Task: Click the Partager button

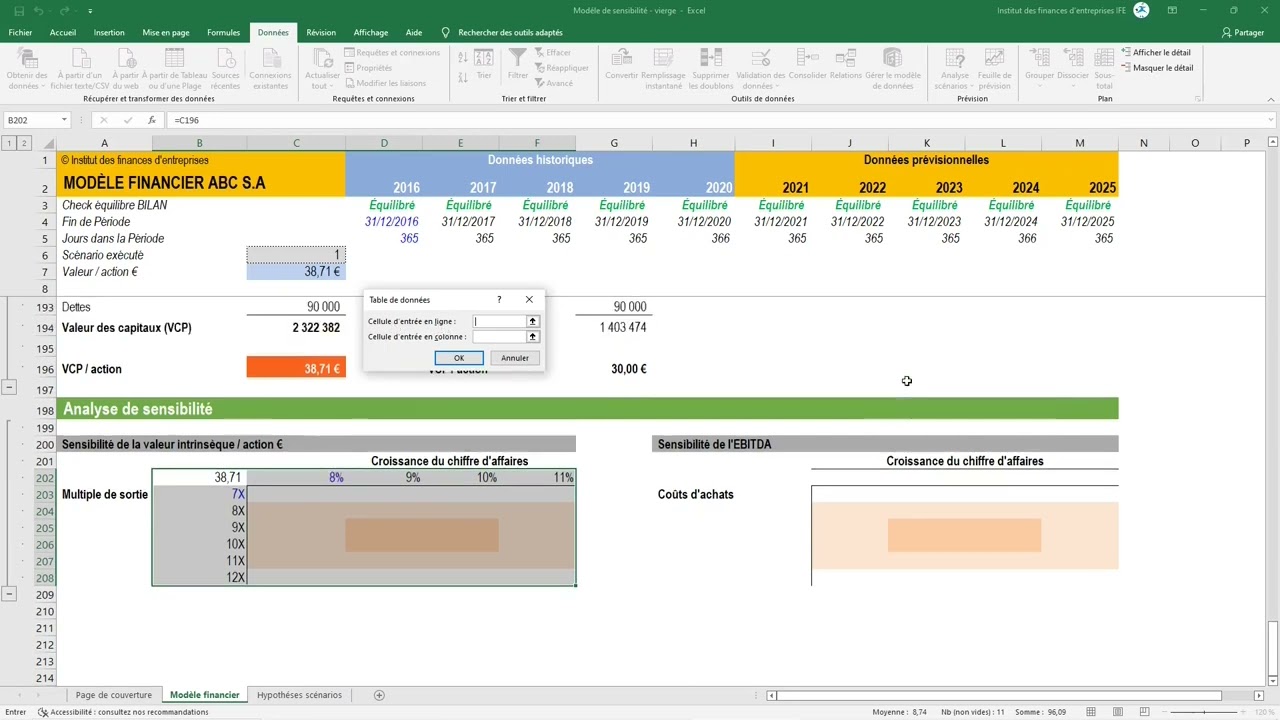Action: tap(1243, 32)
